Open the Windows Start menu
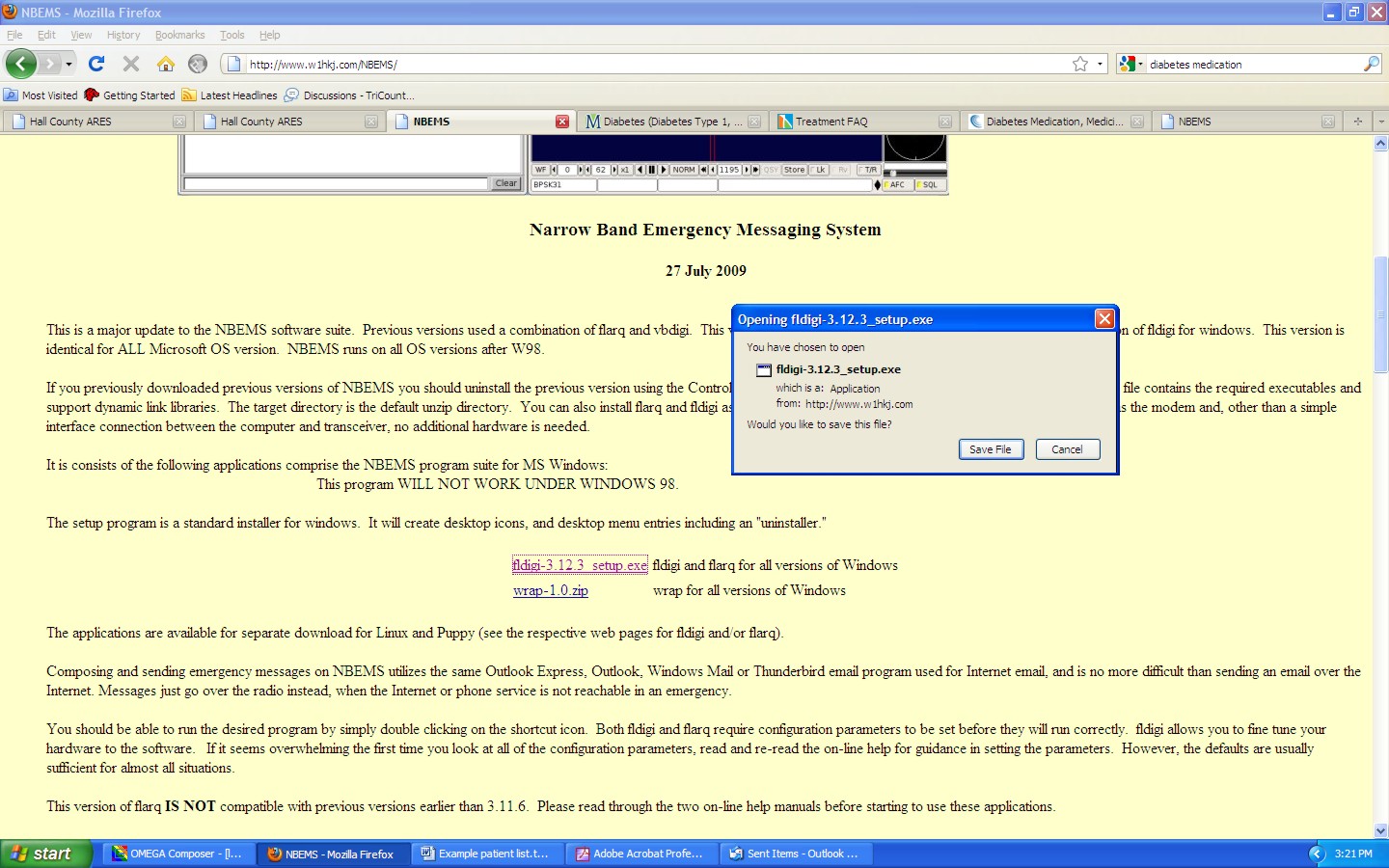 pyautogui.click(x=45, y=854)
